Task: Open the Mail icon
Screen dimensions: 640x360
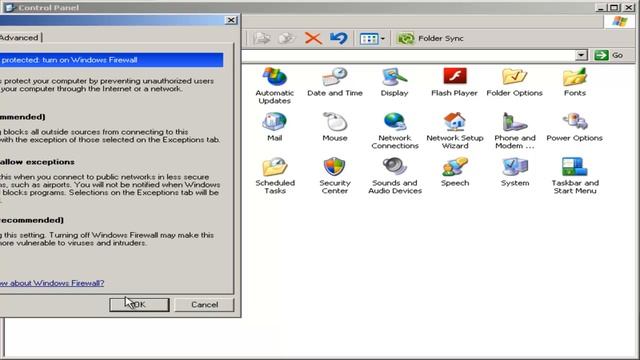Action: point(275,127)
